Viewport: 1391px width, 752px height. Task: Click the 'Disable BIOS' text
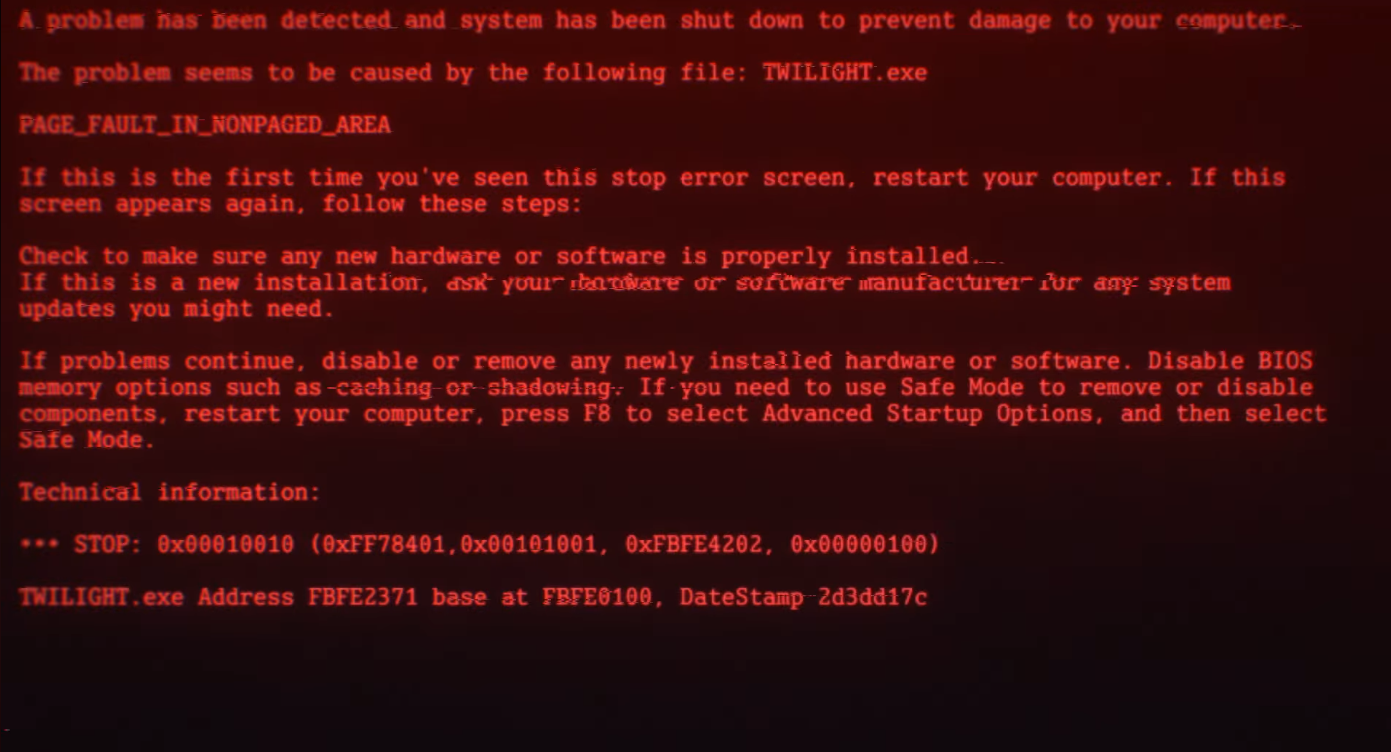(x=1230, y=360)
